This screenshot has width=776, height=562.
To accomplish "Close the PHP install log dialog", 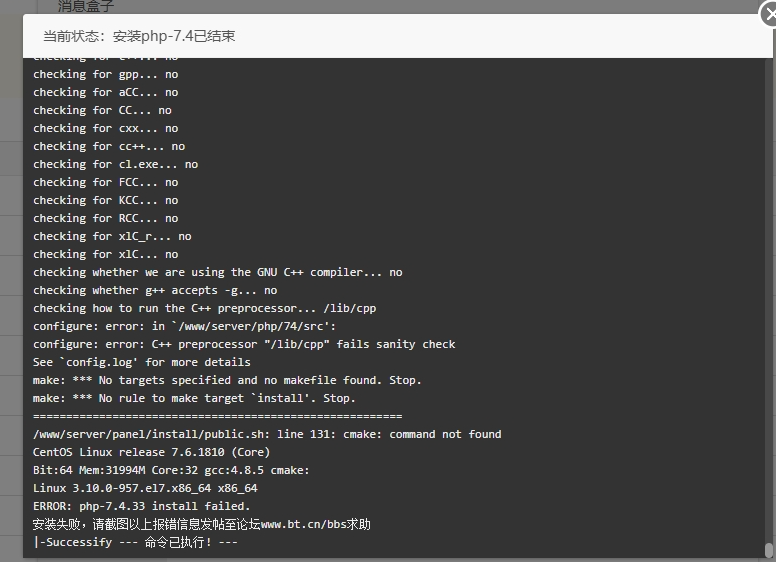I will click(769, 14).
